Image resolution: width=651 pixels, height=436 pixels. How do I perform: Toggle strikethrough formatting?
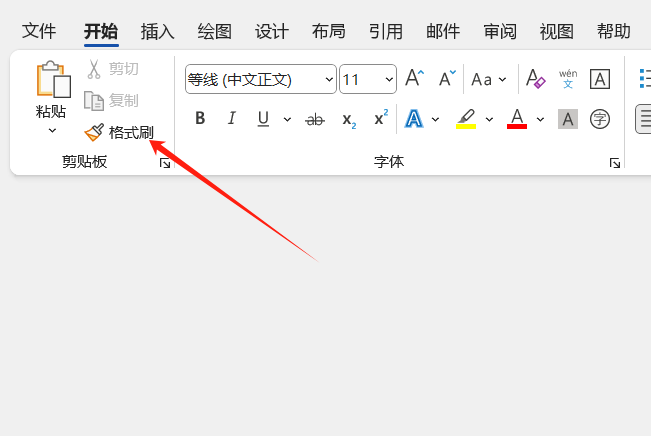pyautogui.click(x=315, y=119)
